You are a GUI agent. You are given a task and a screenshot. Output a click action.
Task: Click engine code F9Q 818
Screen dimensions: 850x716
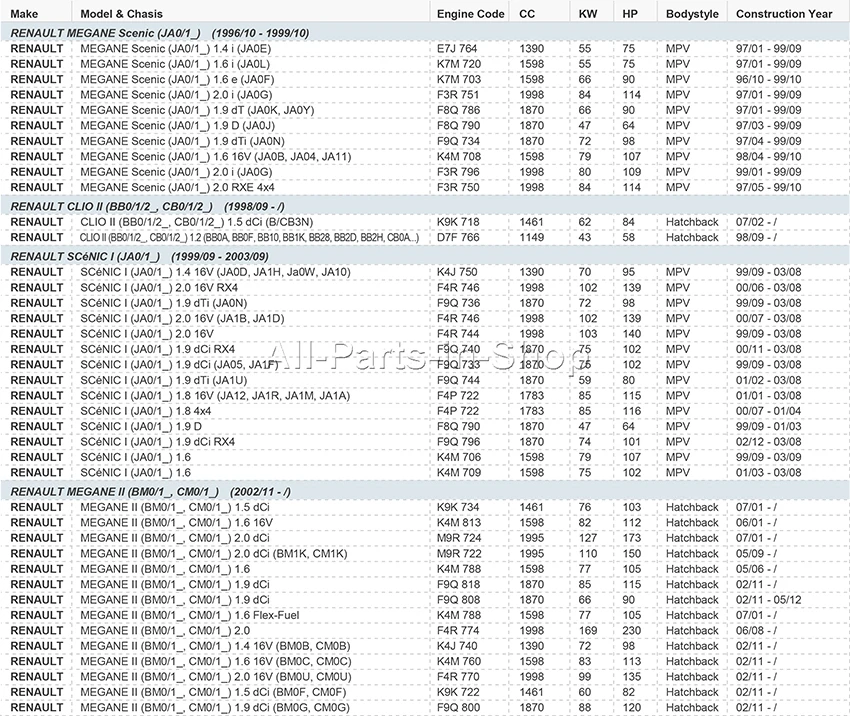(x=458, y=584)
